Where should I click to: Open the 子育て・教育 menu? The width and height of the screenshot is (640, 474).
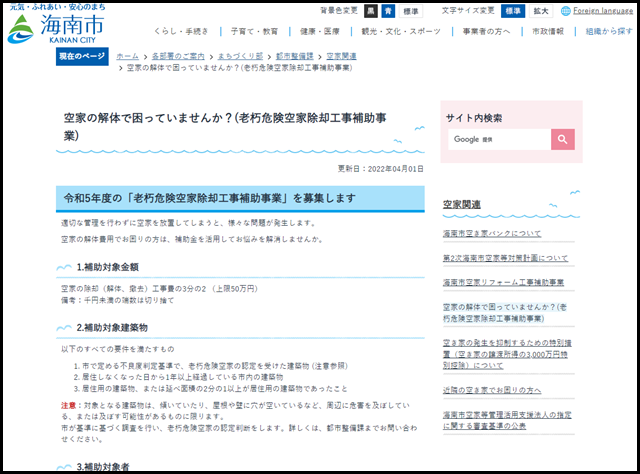tap(227, 32)
